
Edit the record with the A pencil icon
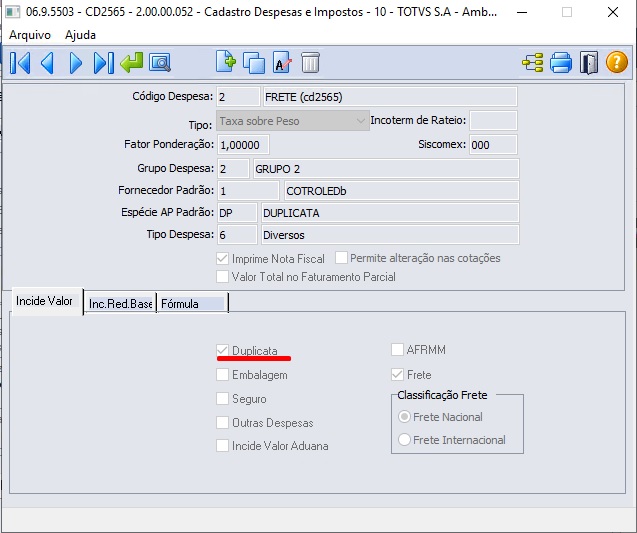click(x=282, y=63)
